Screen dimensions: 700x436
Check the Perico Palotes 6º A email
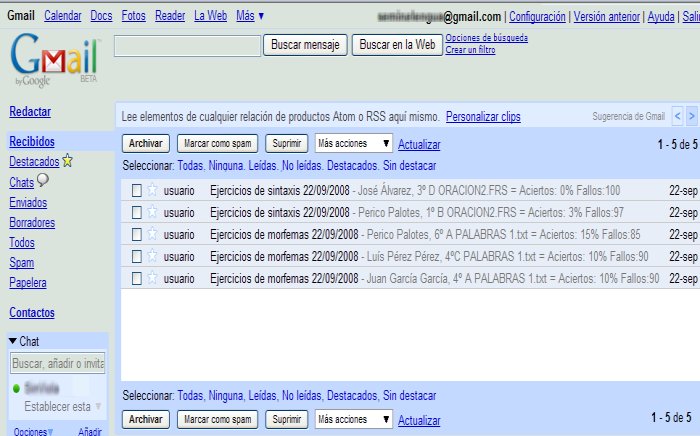click(x=137, y=234)
